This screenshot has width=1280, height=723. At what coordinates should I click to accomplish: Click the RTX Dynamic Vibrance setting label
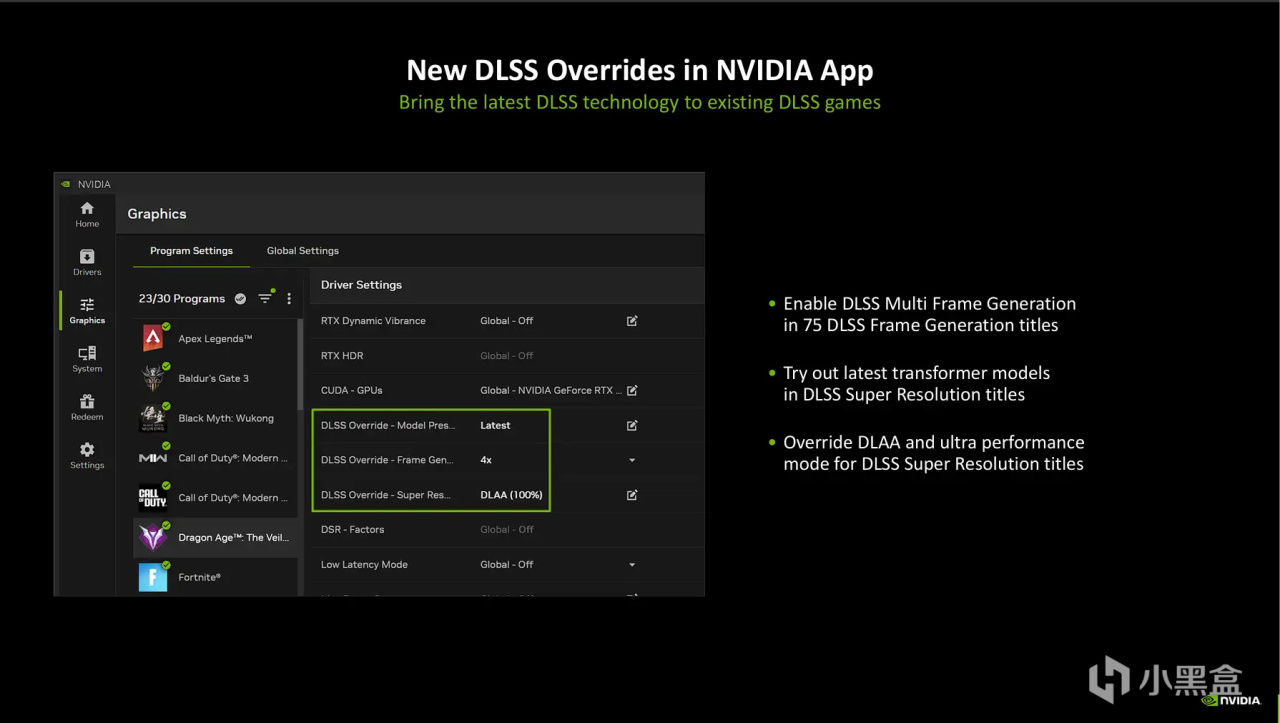(x=373, y=321)
